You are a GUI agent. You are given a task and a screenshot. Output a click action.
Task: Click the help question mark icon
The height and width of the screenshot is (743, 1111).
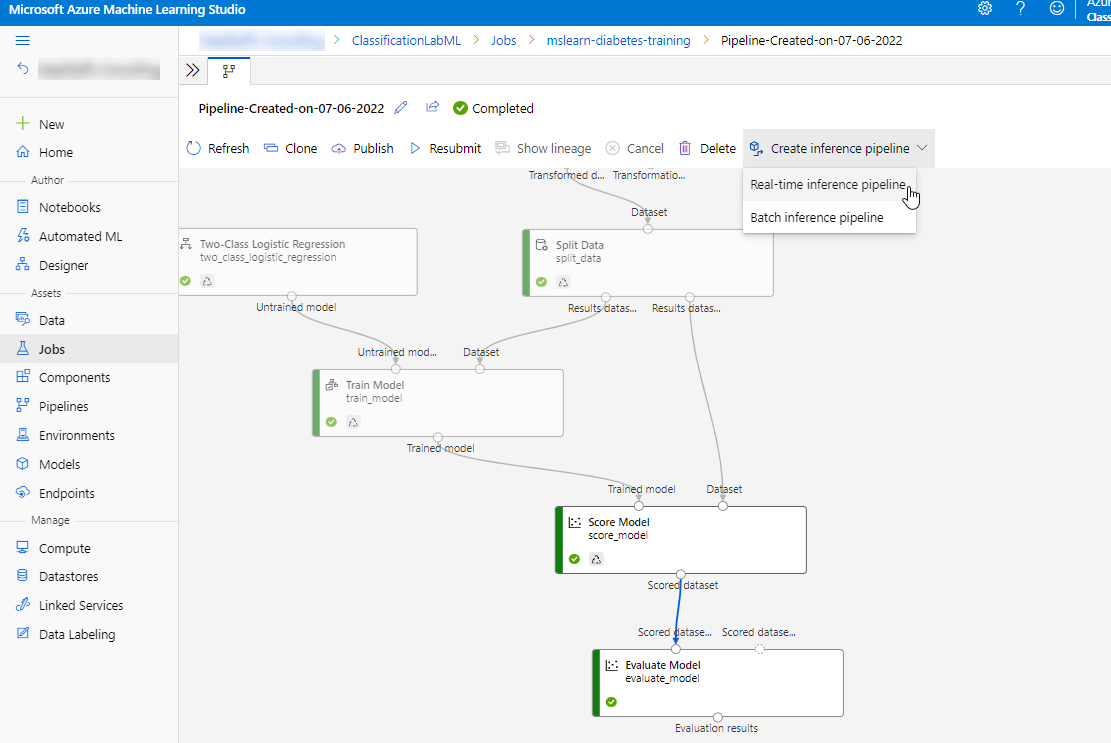[1020, 9]
